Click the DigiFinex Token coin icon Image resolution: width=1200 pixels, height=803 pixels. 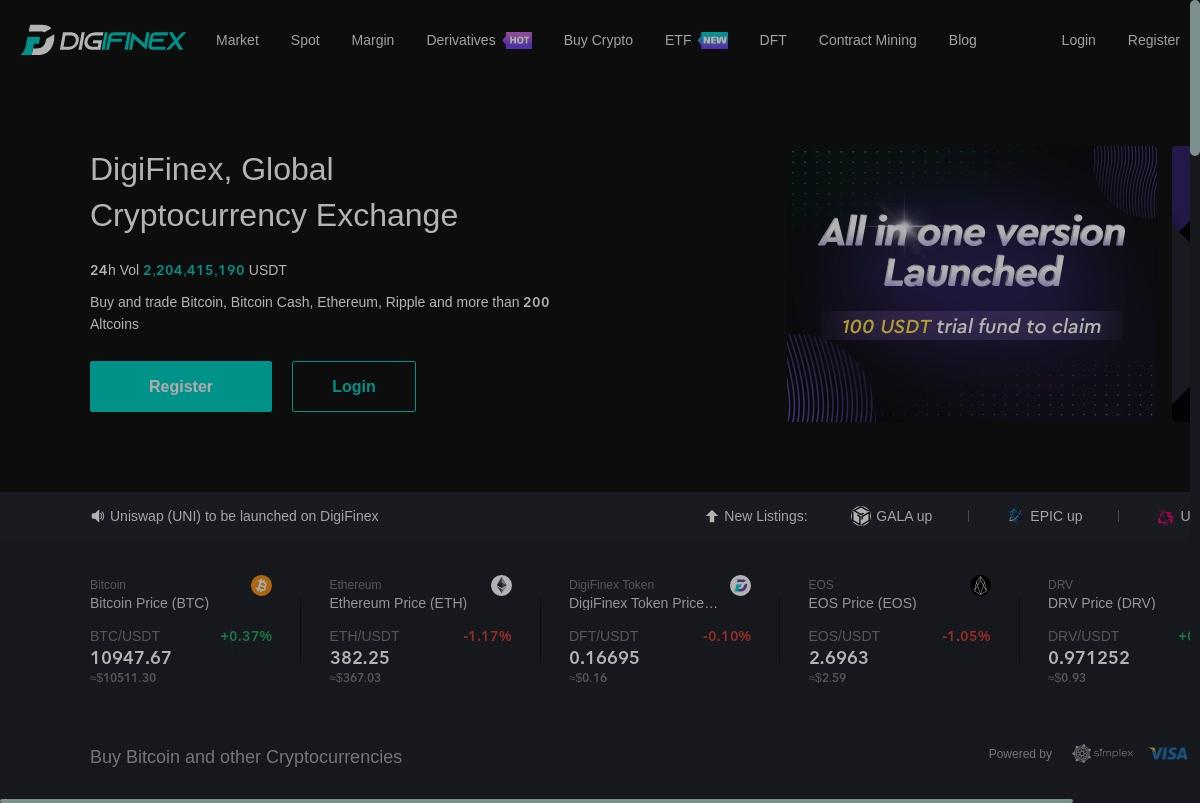740,585
